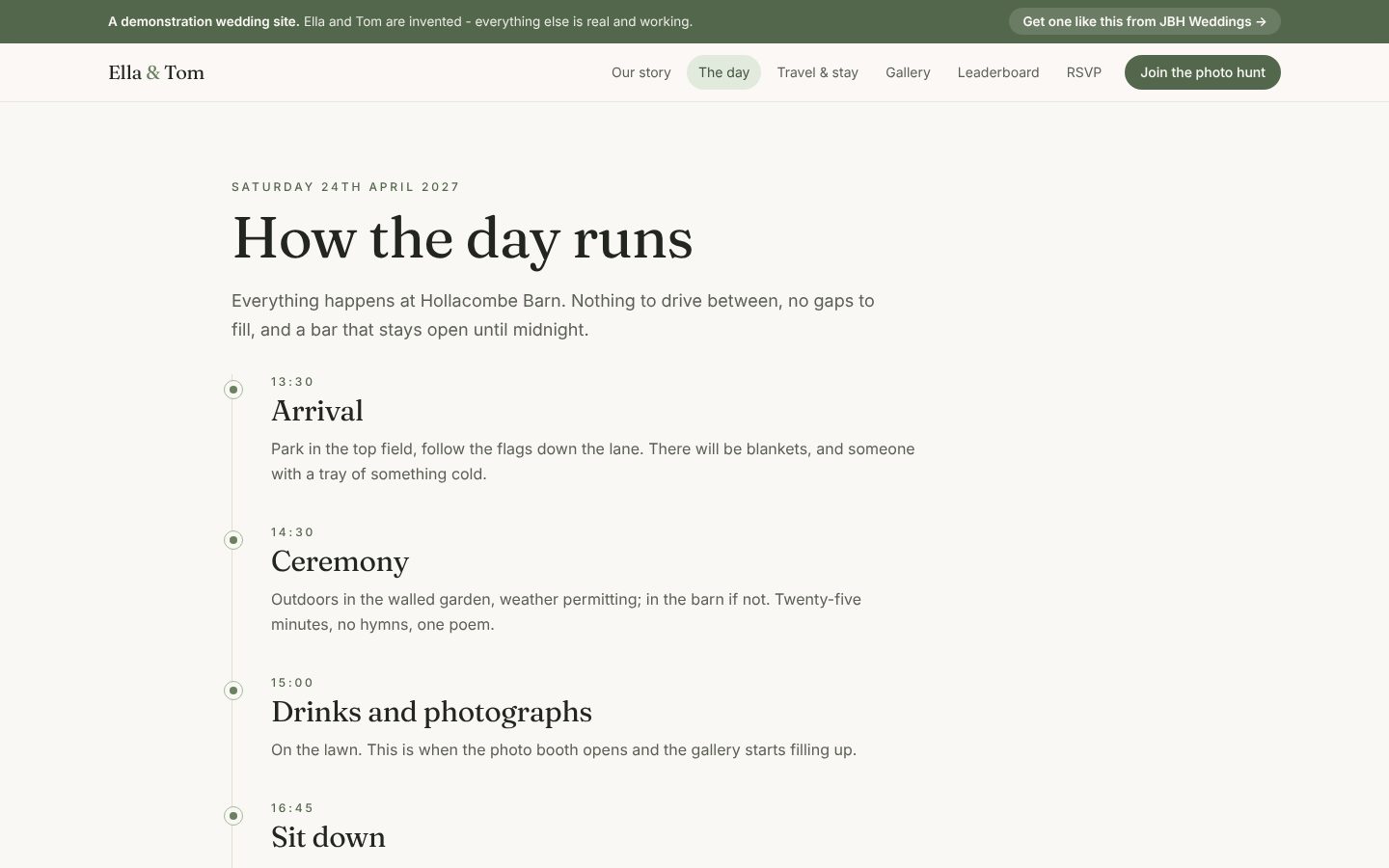Open the Gallery page
1389x868 pixels.
[908, 72]
